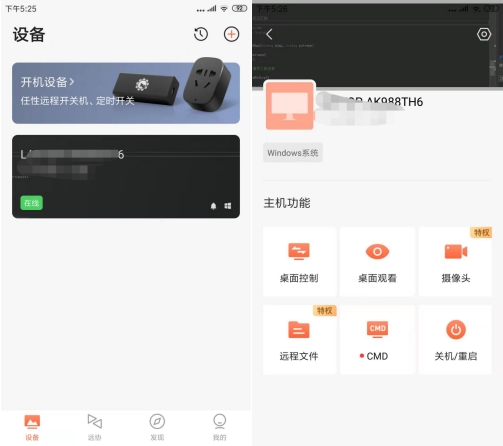Switch to the 远协 remote assist tab
503x446 pixels.
[95, 428]
